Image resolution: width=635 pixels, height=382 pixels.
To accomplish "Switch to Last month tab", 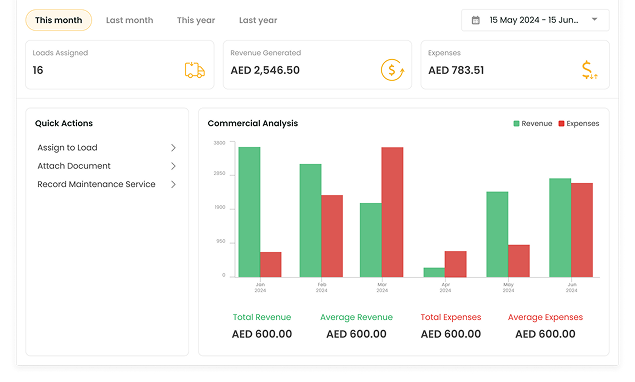I will pyautogui.click(x=130, y=20).
